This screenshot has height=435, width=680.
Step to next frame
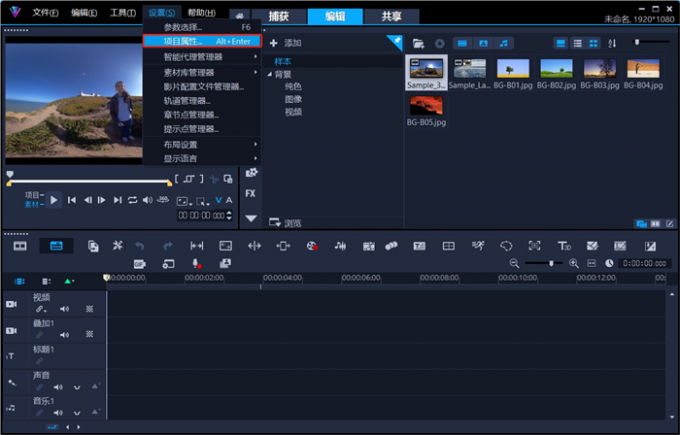point(101,200)
